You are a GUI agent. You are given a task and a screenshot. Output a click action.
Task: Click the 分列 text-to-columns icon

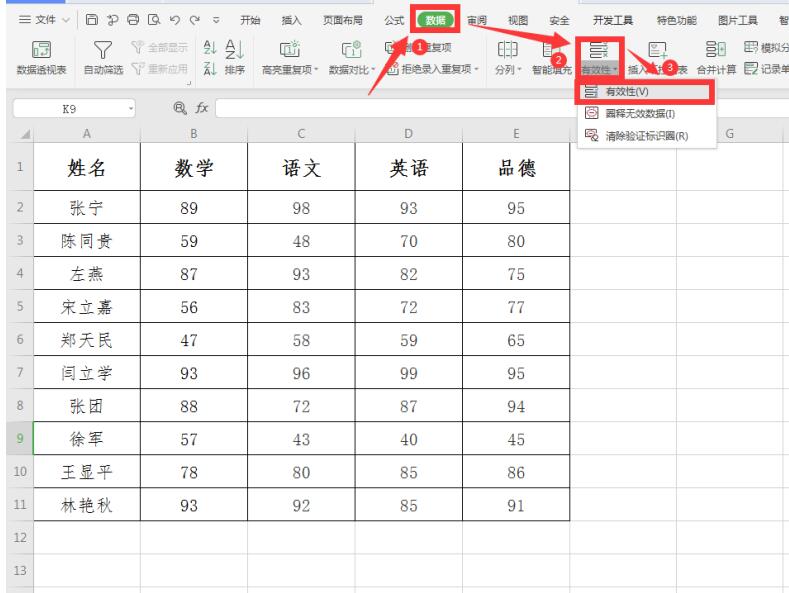(507, 49)
